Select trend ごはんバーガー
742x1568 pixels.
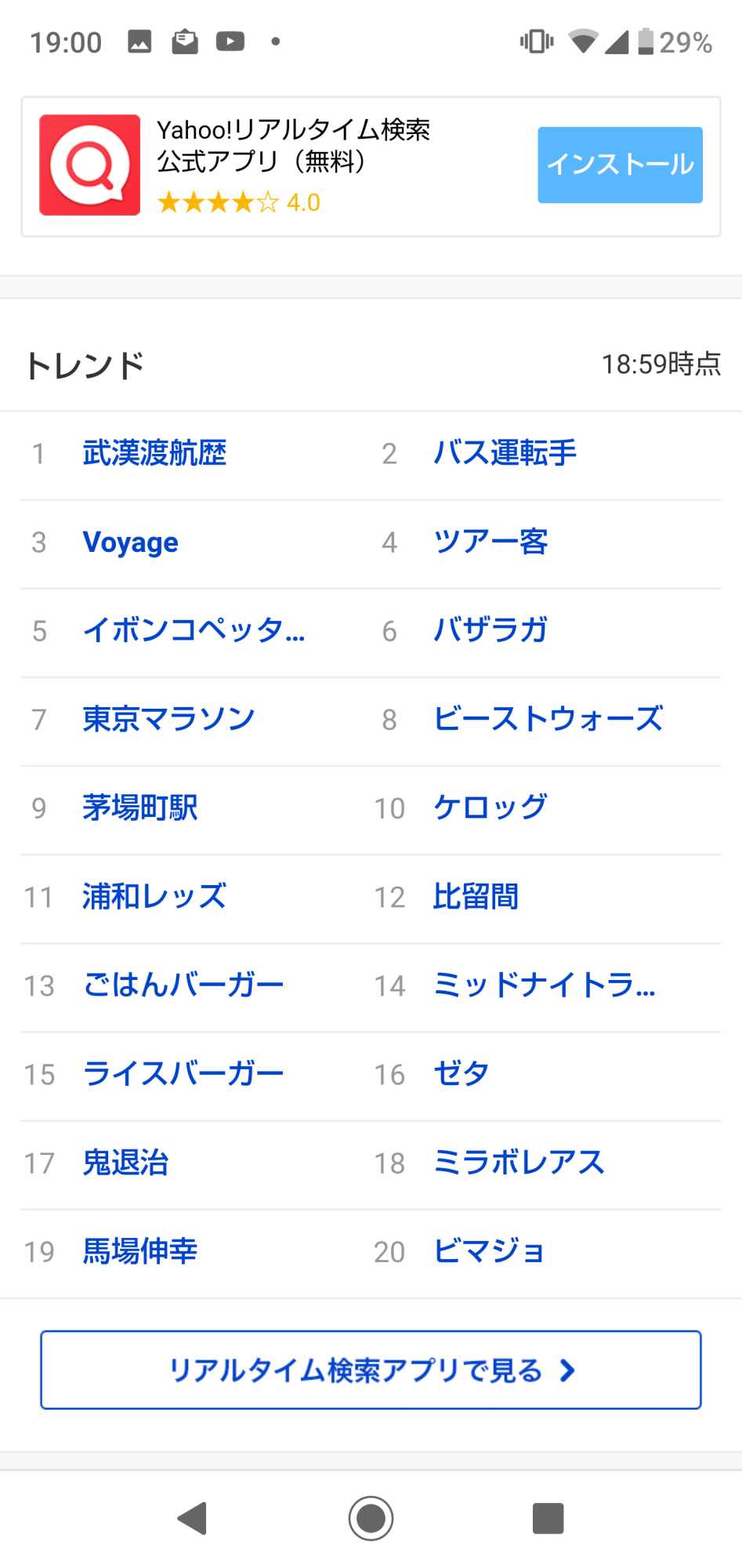click(183, 985)
